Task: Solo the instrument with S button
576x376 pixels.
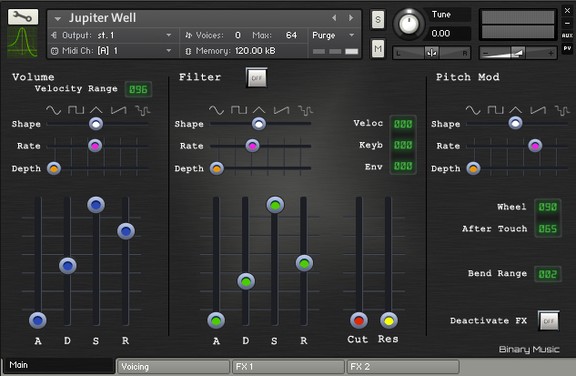Action: tap(378, 19)
